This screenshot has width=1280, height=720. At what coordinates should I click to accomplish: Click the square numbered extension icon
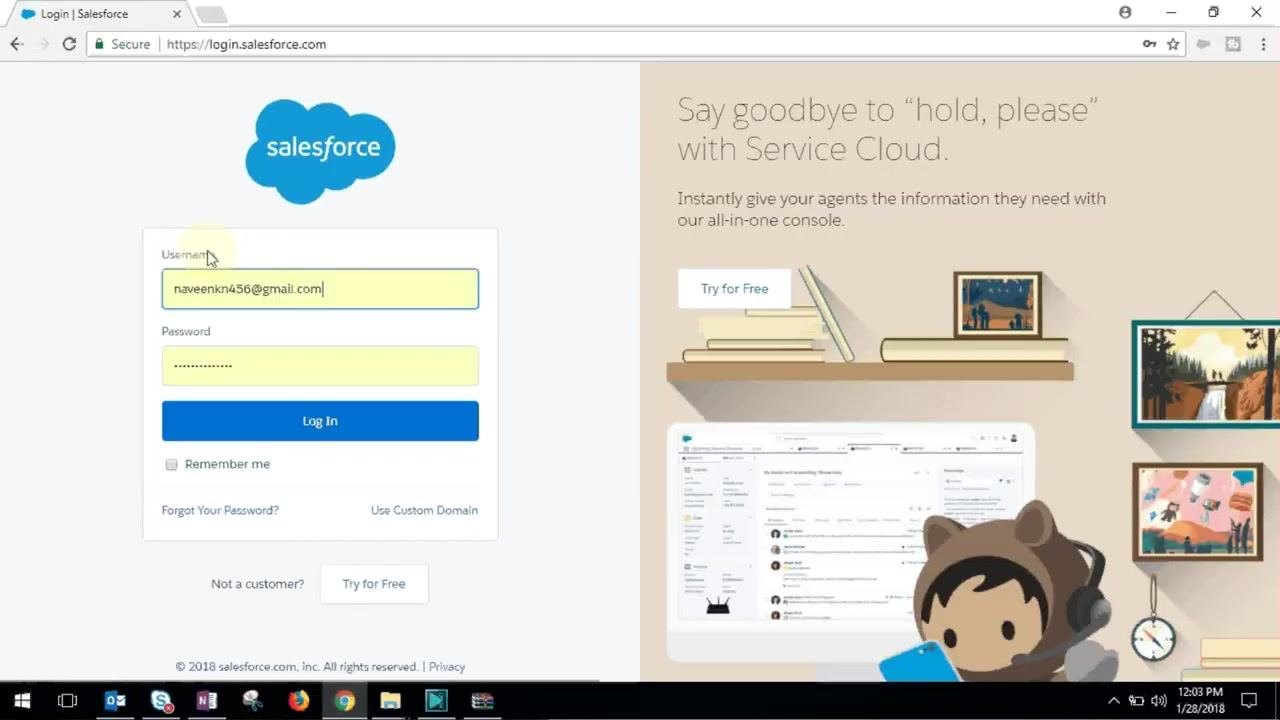(1233, 44)
